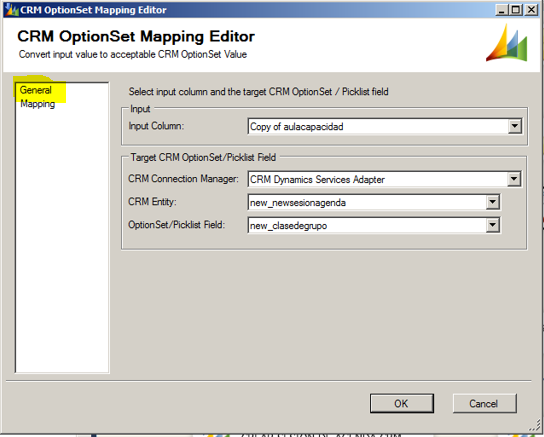
Task: Open the Mapping page in the left list
Action: 37,104
